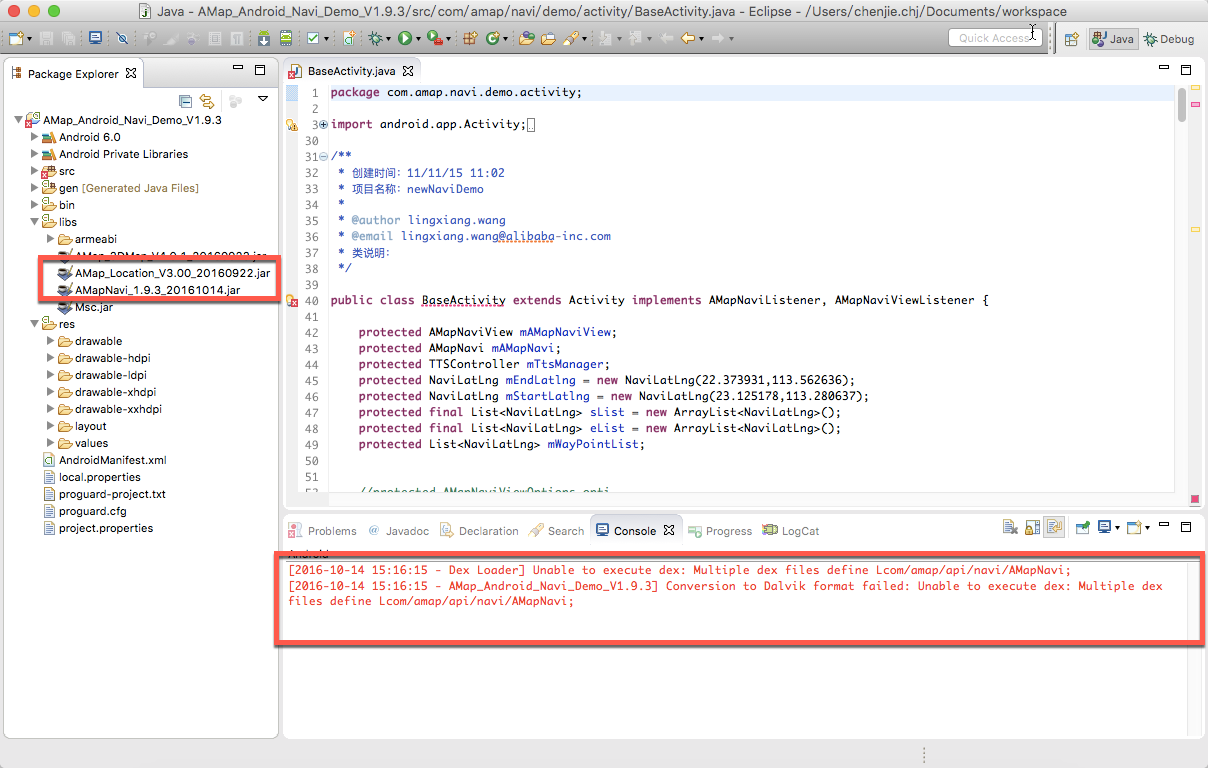Click Link with Editor in Package Explorer
Screen dimensions: 1208x768
tap(207, 101)
